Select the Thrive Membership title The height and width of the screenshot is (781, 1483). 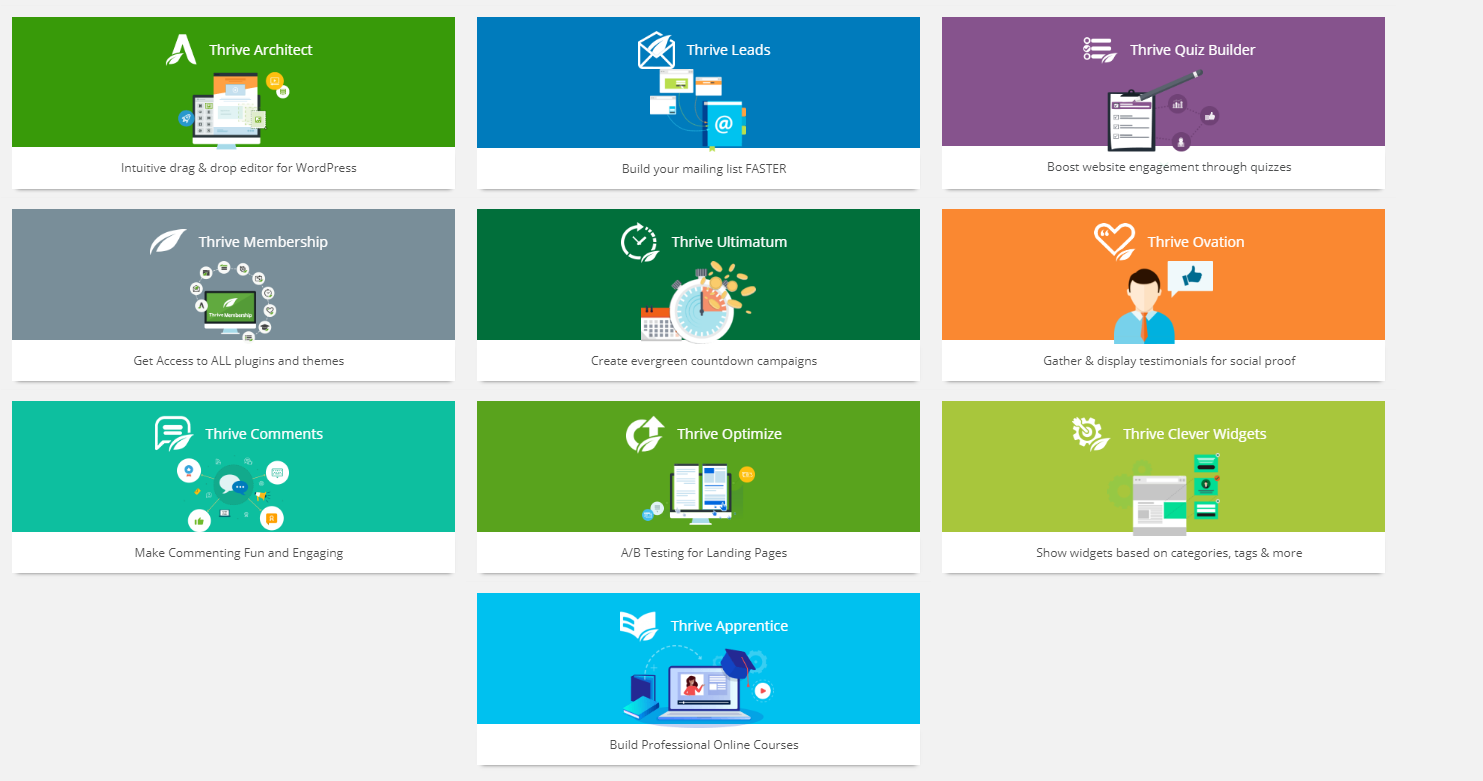pos(263,242)
